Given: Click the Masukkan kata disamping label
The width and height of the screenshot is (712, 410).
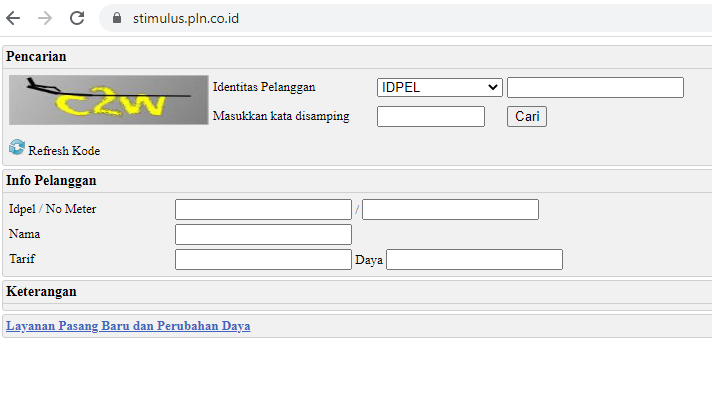Looking at the screenshot, I should pyautogui.click(x=281, y=116).
